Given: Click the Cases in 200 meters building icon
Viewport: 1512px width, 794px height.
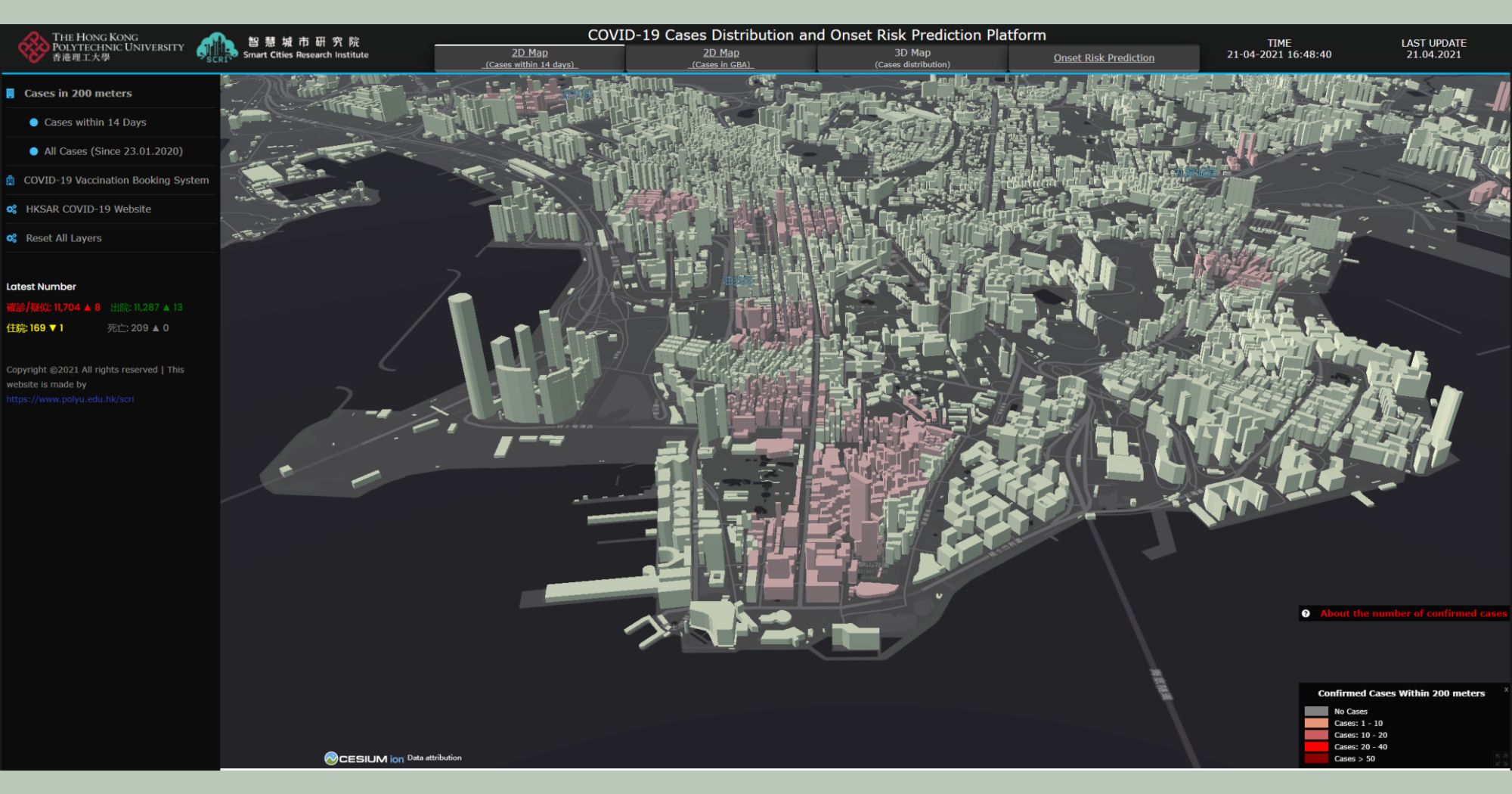Looking at the screenshot, I should click(11, 94).
